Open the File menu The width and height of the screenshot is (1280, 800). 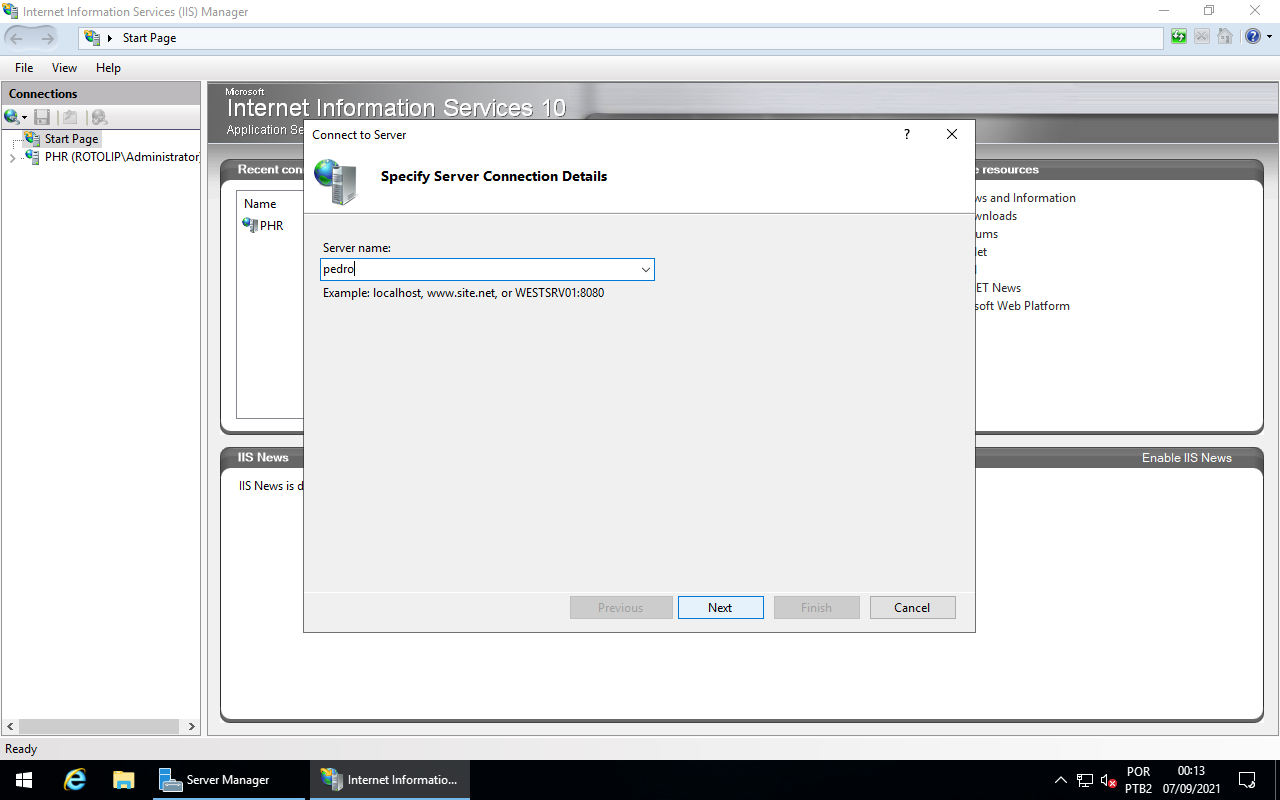(x=23, y=67)
